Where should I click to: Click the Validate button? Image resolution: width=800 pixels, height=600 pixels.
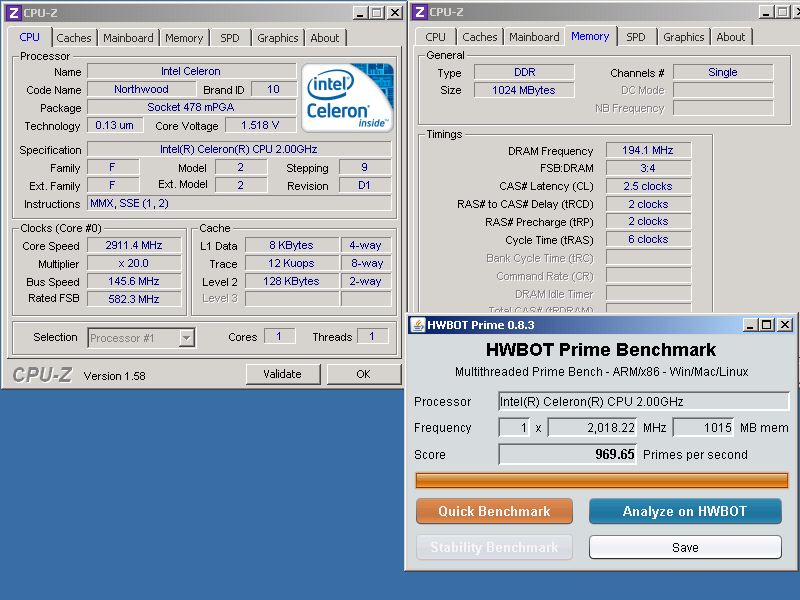point(283,374)
